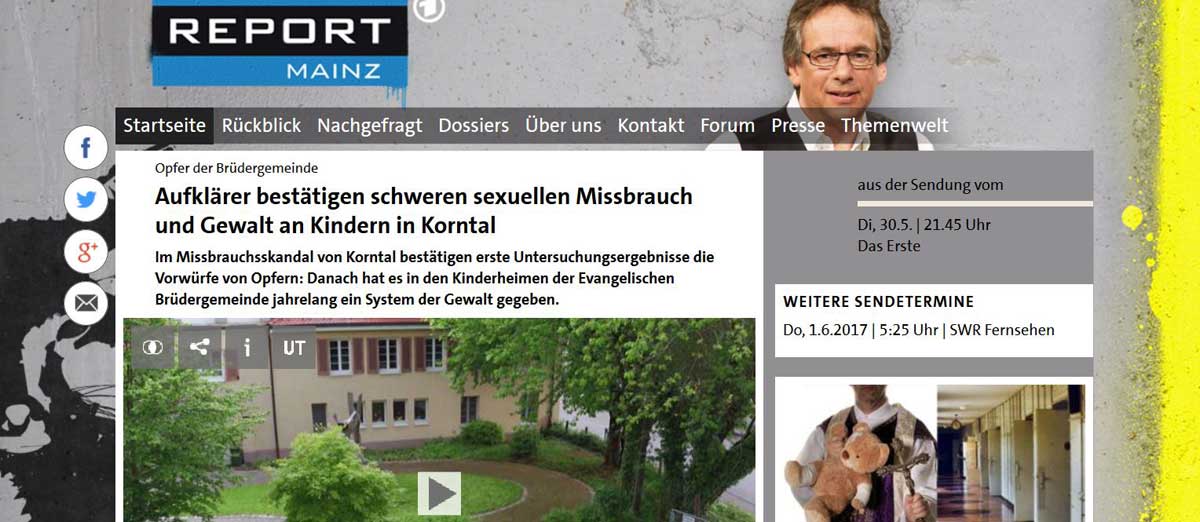Go to the Rückblick menu item
The image size is (1200, 522).
(261, 126)
